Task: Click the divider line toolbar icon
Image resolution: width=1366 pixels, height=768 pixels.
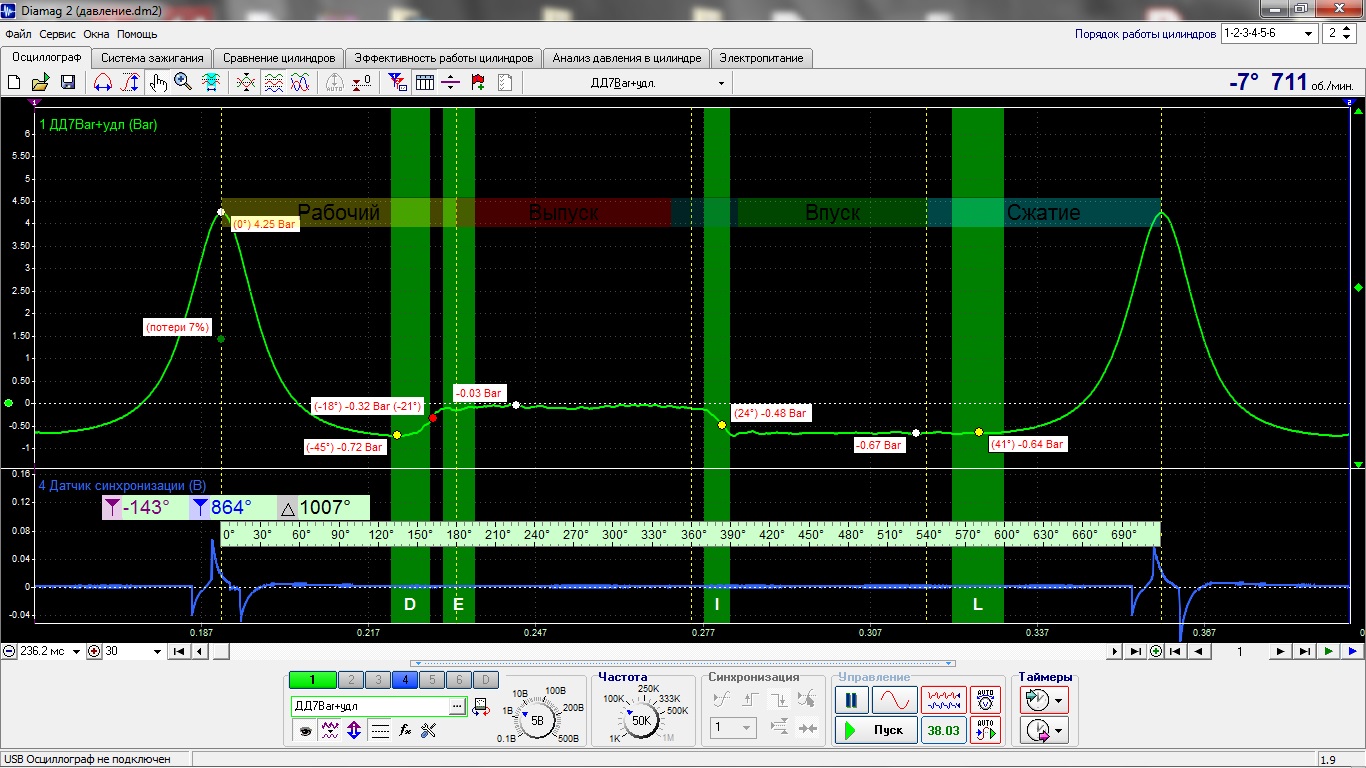Action: point(451,83)
